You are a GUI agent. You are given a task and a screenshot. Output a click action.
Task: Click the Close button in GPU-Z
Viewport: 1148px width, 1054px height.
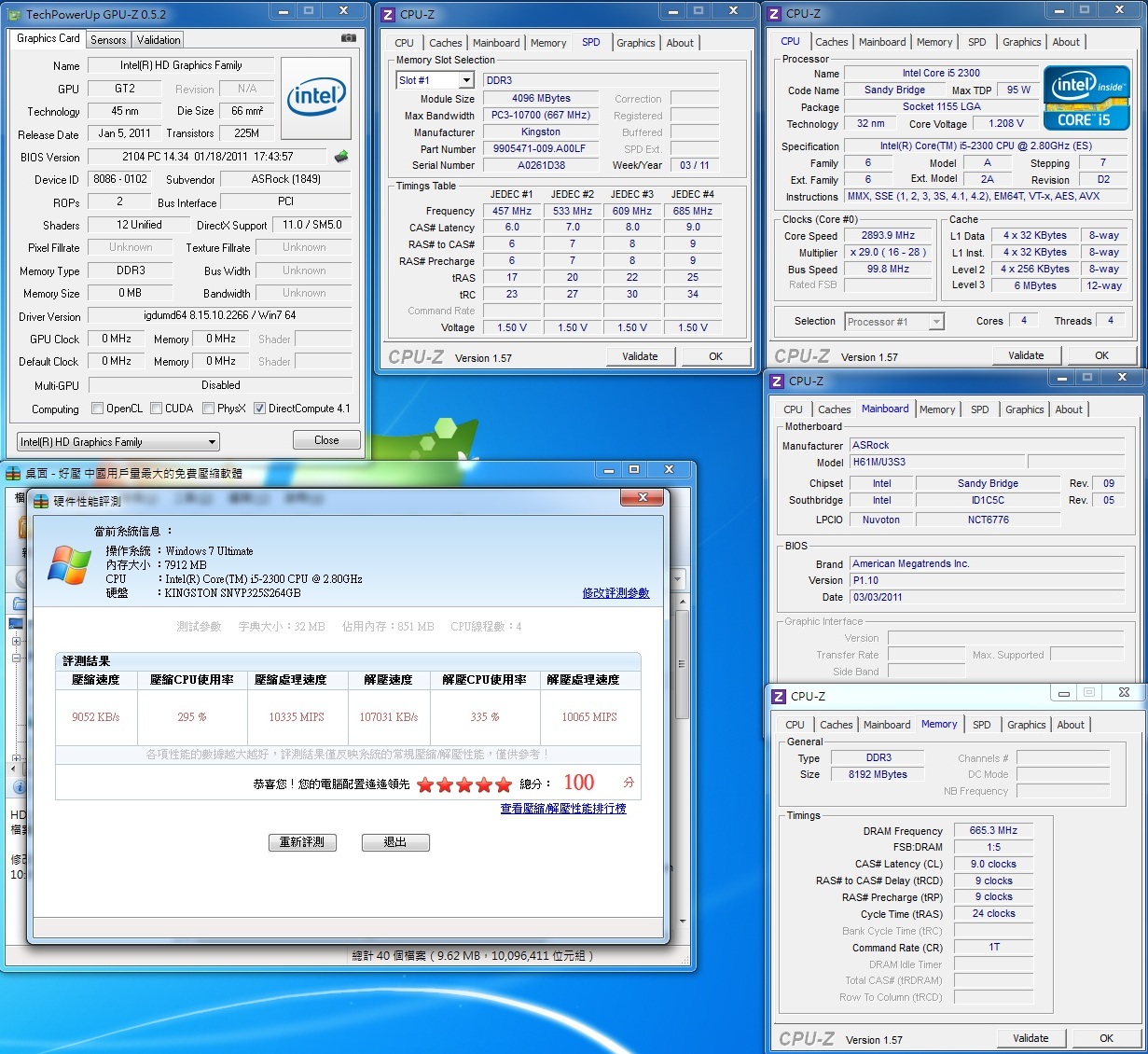(326, 440)
